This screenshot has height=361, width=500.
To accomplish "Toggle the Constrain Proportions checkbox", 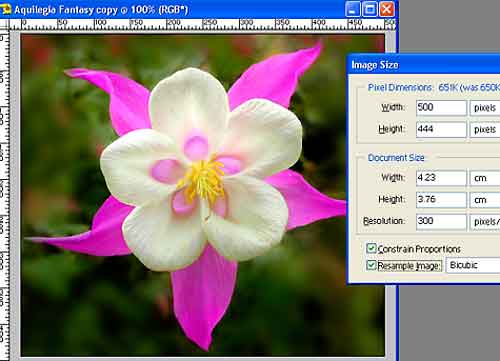I will point(371,248).
